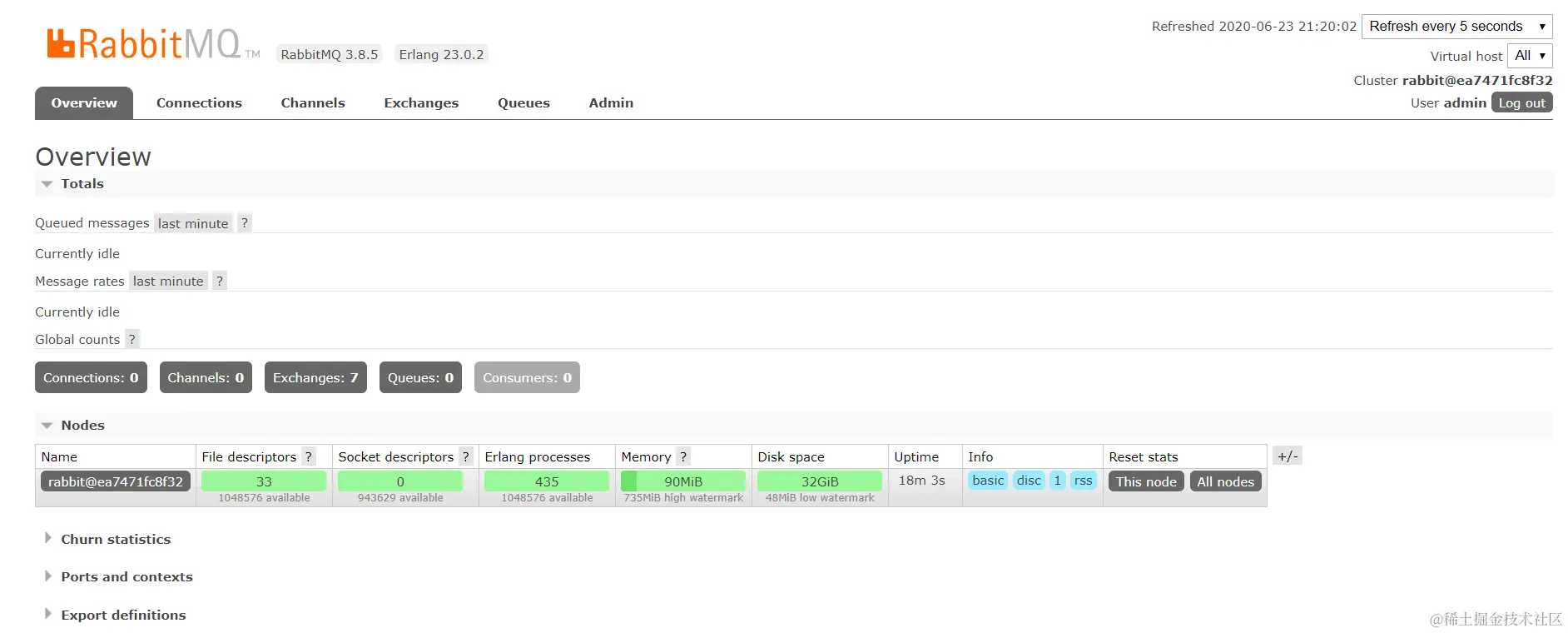
Task: Switch to the Exchanges tab
Action: 421,103
